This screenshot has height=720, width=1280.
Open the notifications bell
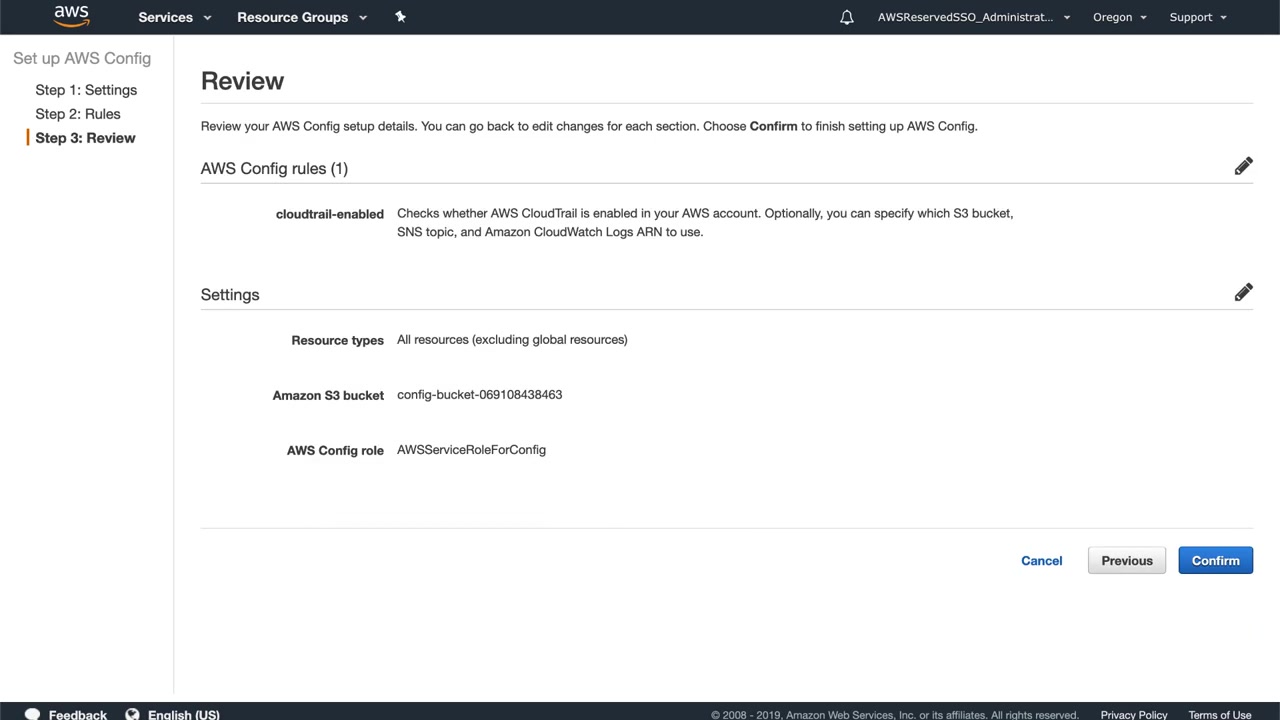(847, 17)
